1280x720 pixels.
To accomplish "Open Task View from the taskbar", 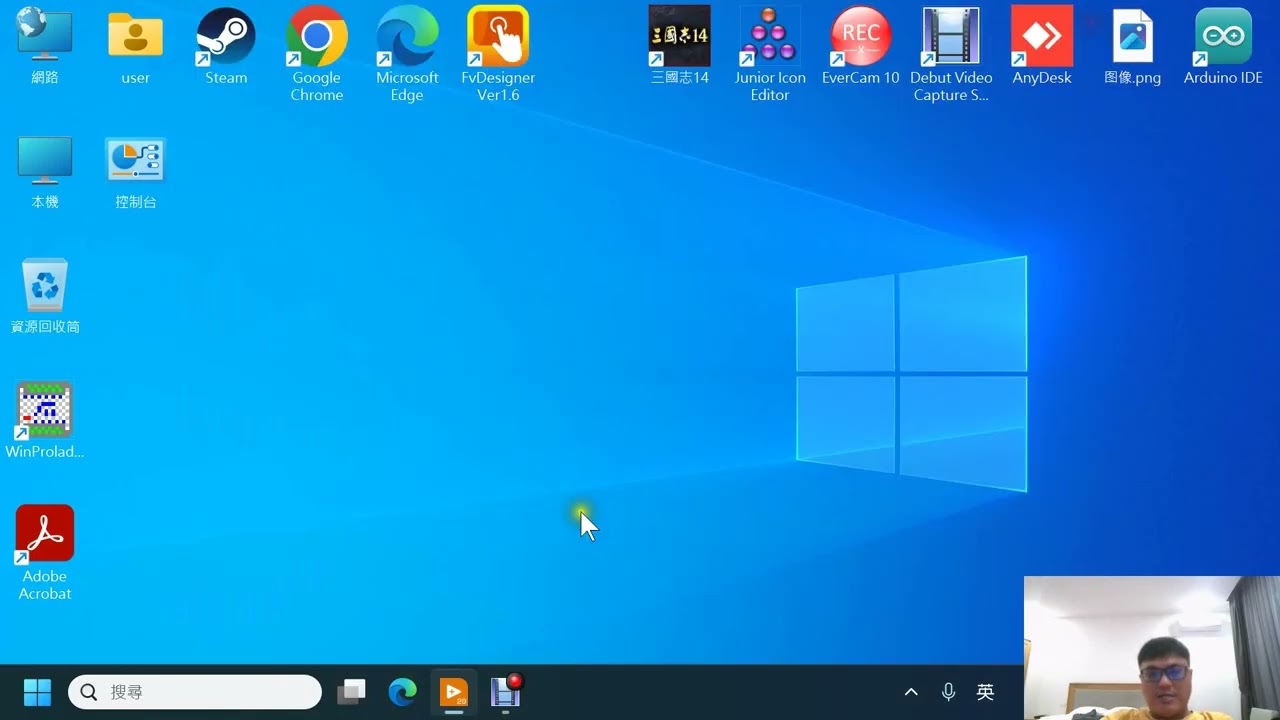I will (x=351, y=692).
